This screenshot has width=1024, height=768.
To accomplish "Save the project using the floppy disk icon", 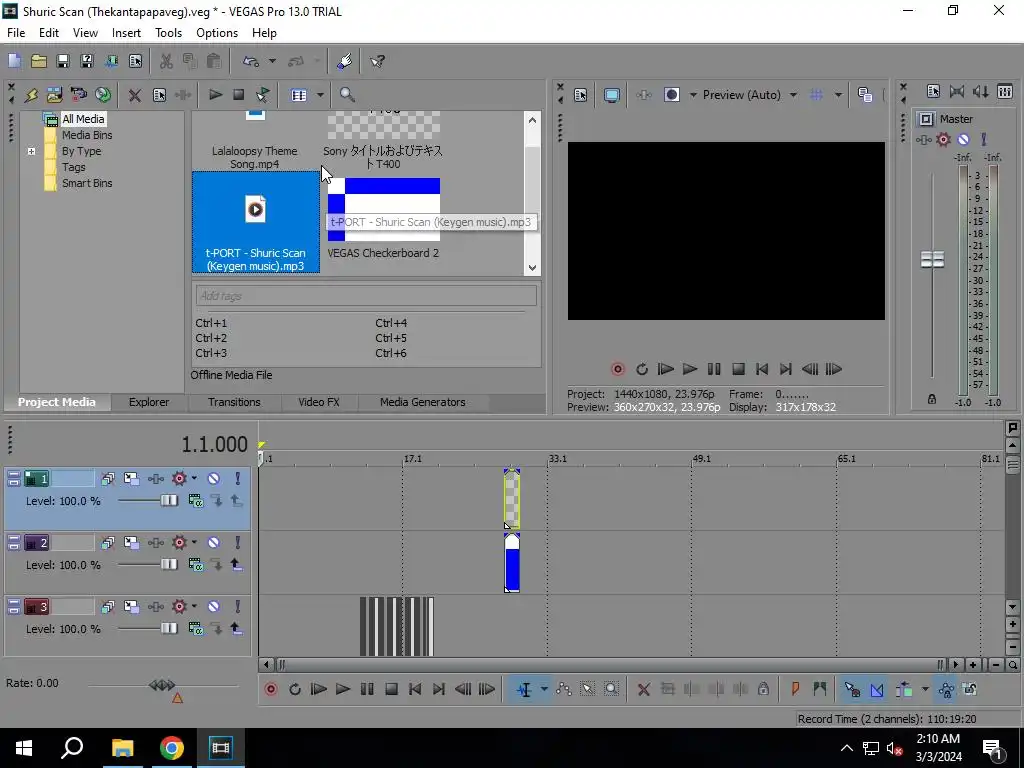I will click(63, 61).
